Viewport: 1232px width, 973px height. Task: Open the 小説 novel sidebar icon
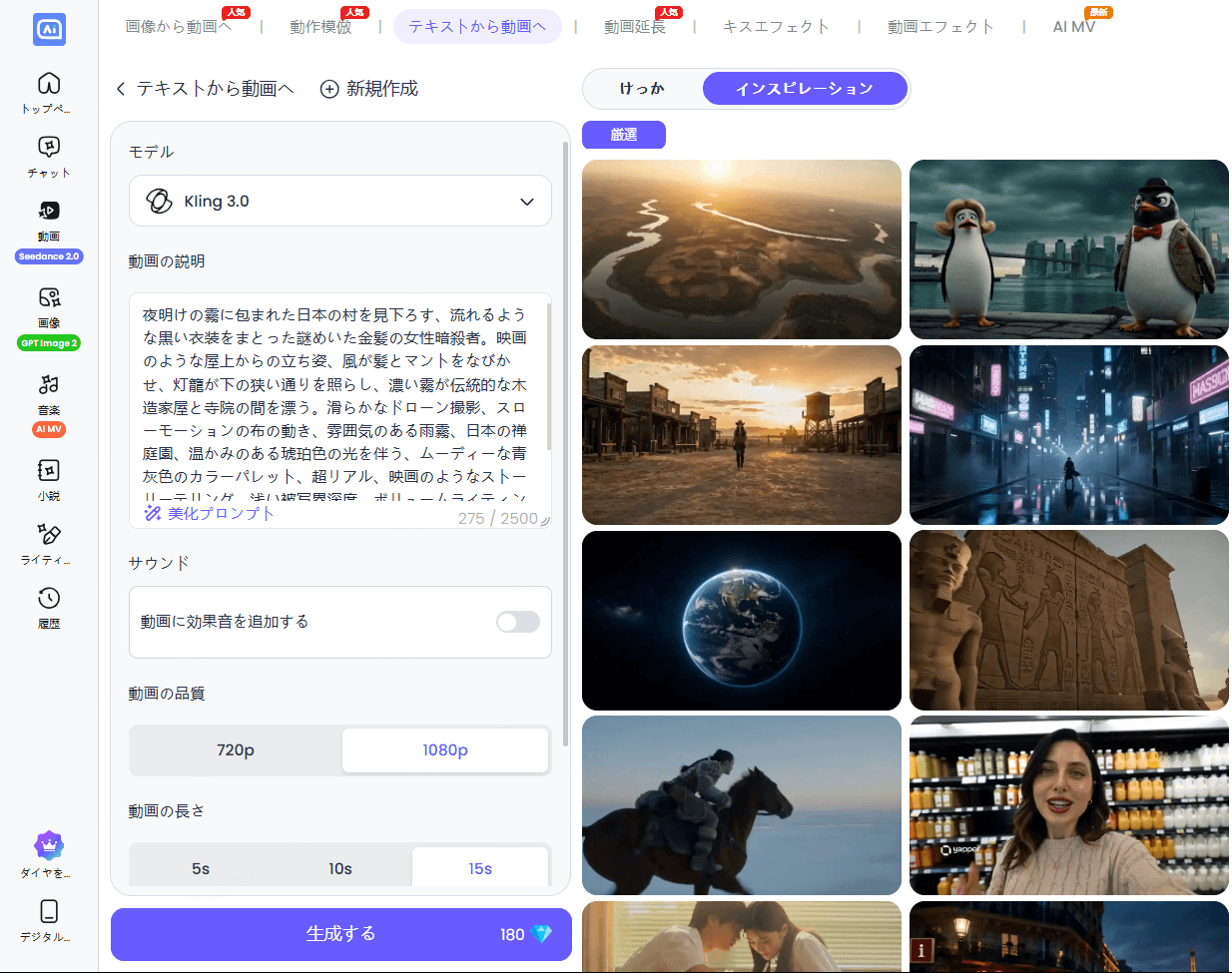click(49, 470)
